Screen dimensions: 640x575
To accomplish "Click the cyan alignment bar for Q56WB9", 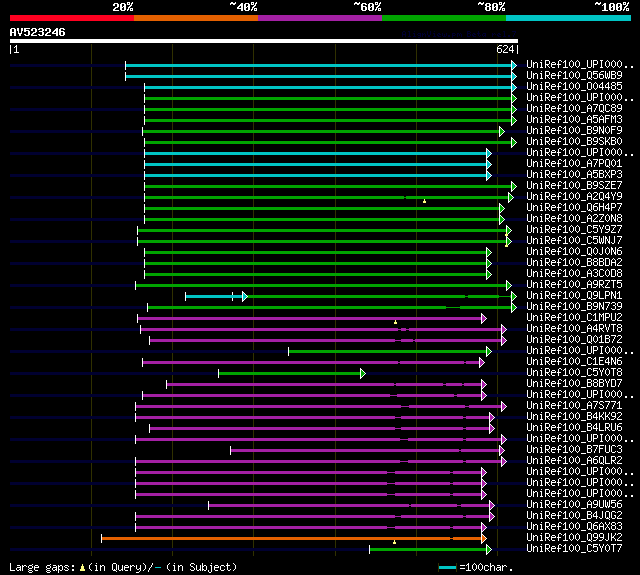I will pos(319,76).
